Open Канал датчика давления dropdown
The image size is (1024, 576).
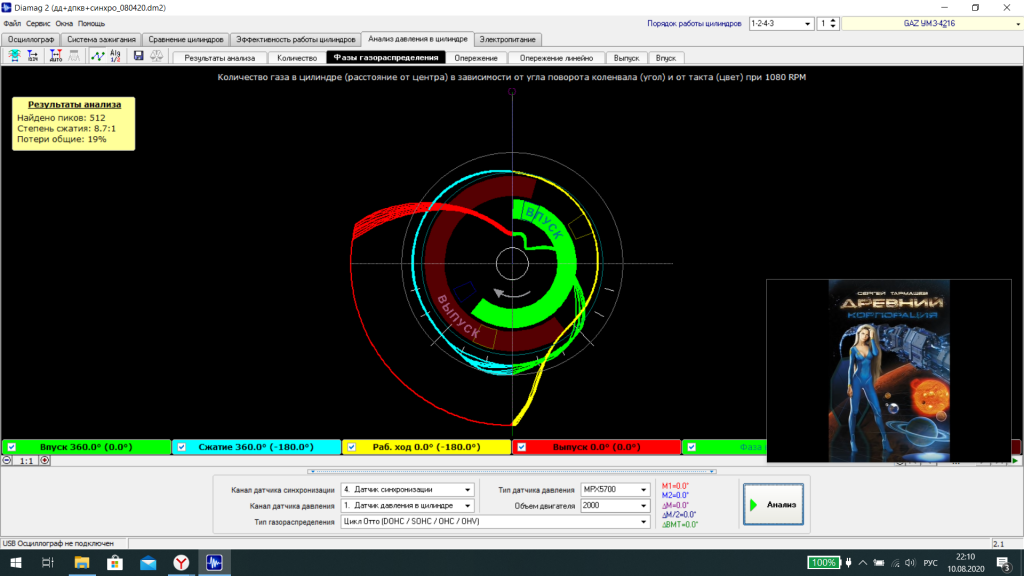coord(468,505)
